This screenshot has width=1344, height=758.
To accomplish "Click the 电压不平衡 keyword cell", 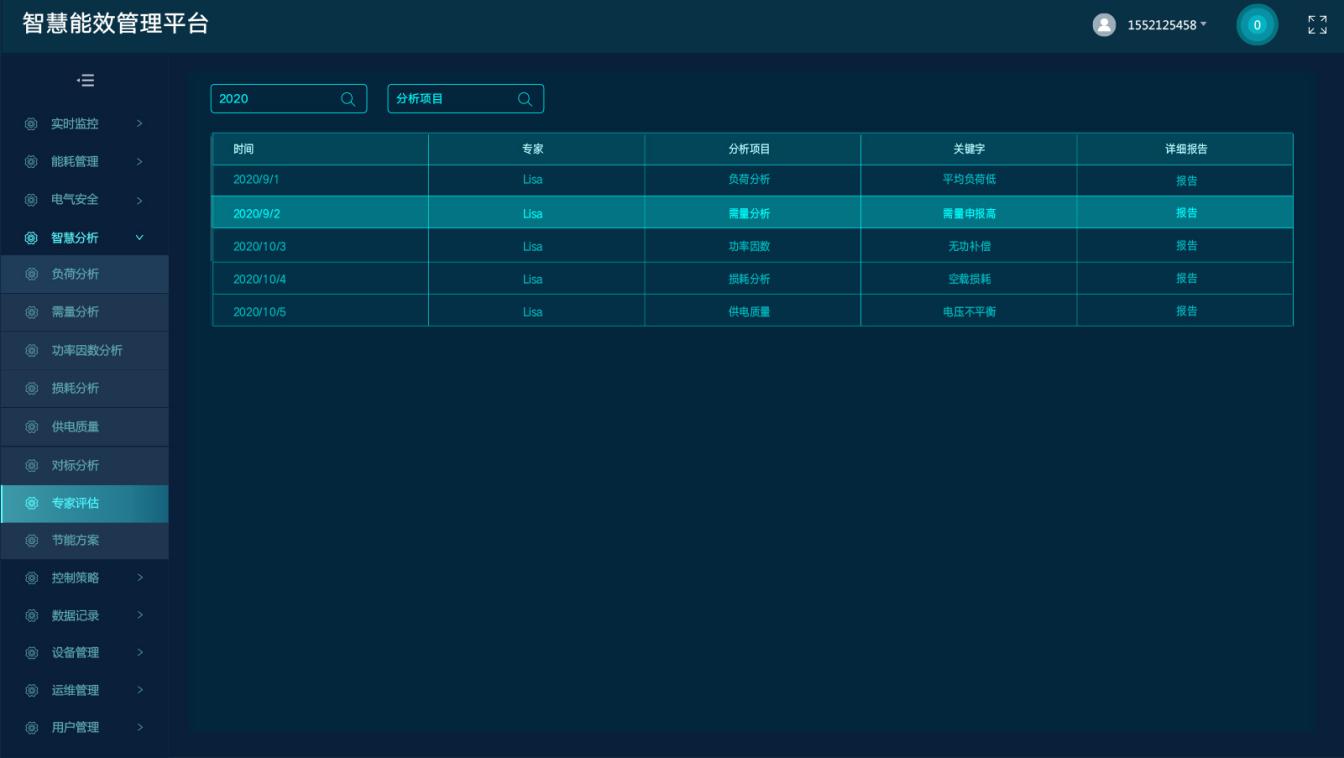I will click(969, 312).
